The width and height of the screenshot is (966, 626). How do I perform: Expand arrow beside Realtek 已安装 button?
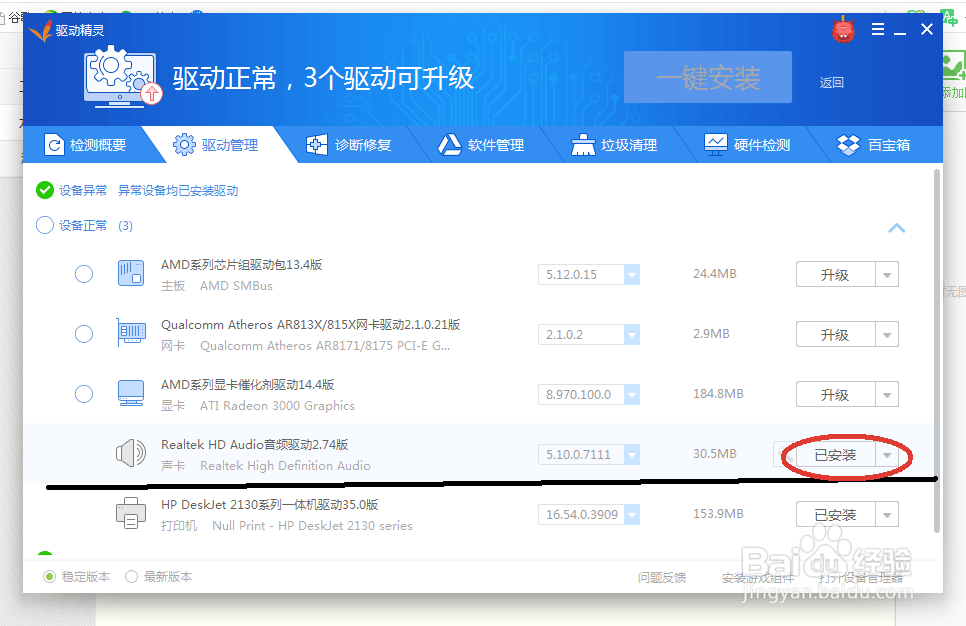[x=887, y=455]
